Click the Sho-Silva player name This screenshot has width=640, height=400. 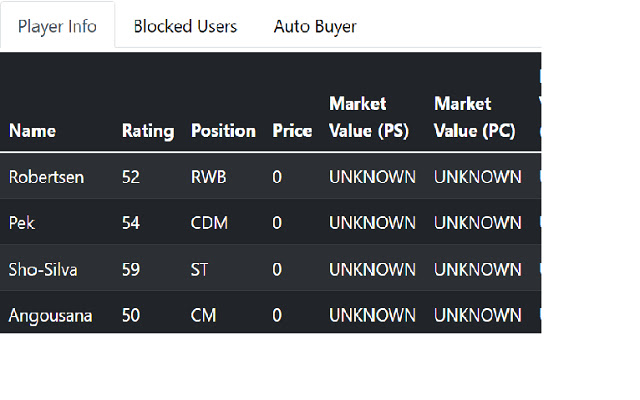[43, 269]
